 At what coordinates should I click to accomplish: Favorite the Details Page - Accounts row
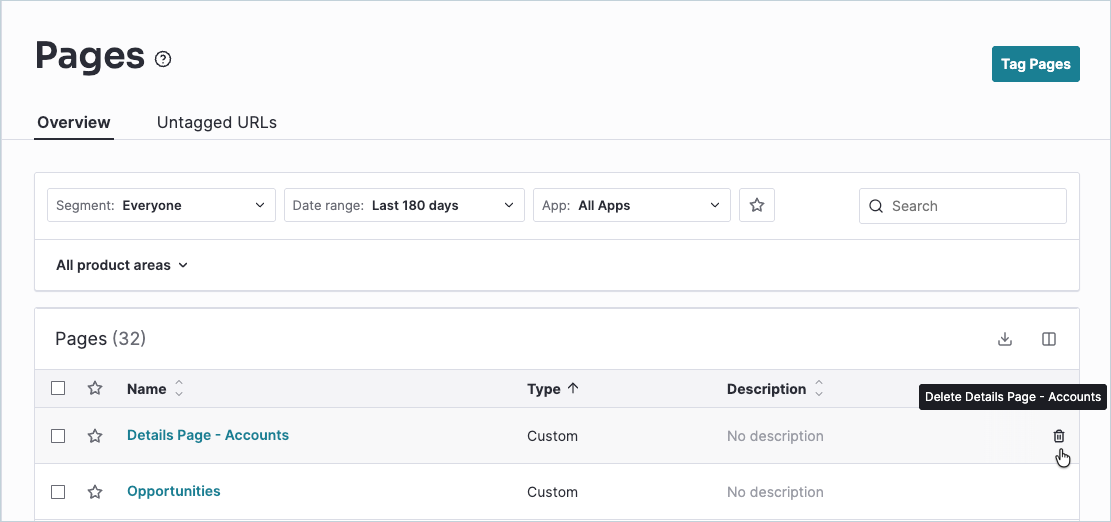click(95, 436)
